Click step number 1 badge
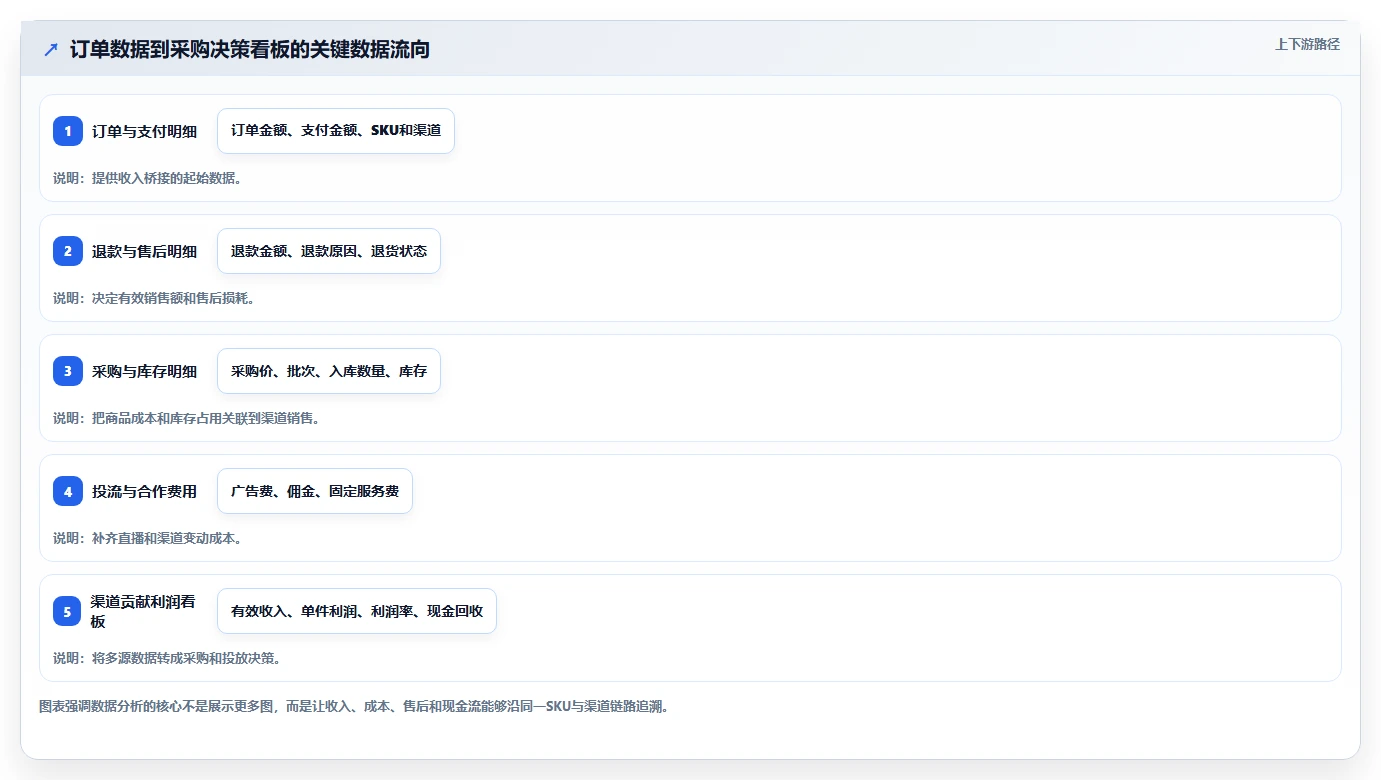Image resolution: width=1381 pixels, height=780 pixels. coord(68,131)
